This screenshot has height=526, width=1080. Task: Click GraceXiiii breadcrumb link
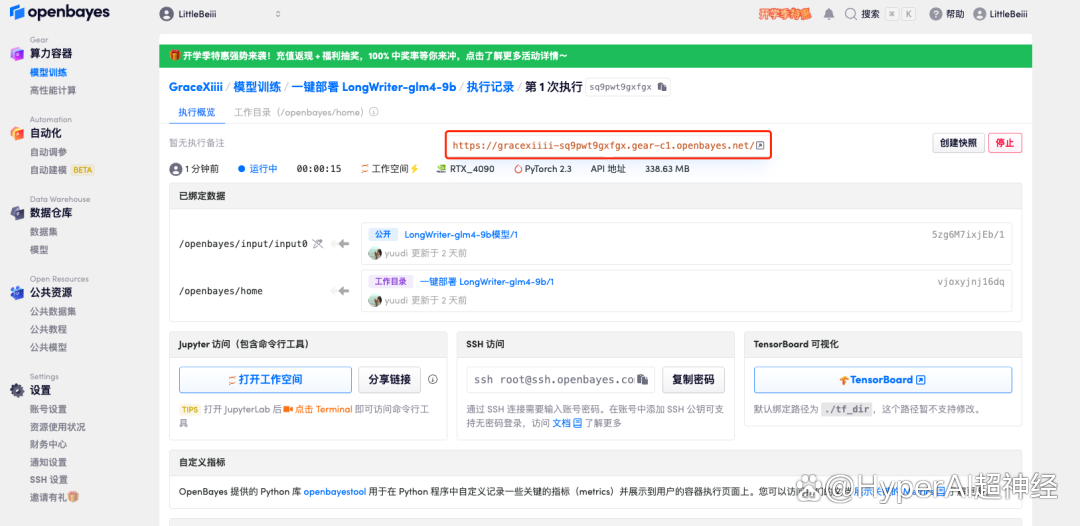pos(196,87)
